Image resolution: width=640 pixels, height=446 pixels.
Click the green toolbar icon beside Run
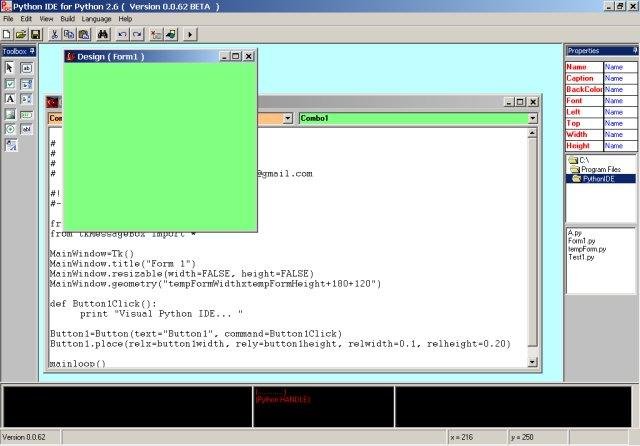coord(171,34)
